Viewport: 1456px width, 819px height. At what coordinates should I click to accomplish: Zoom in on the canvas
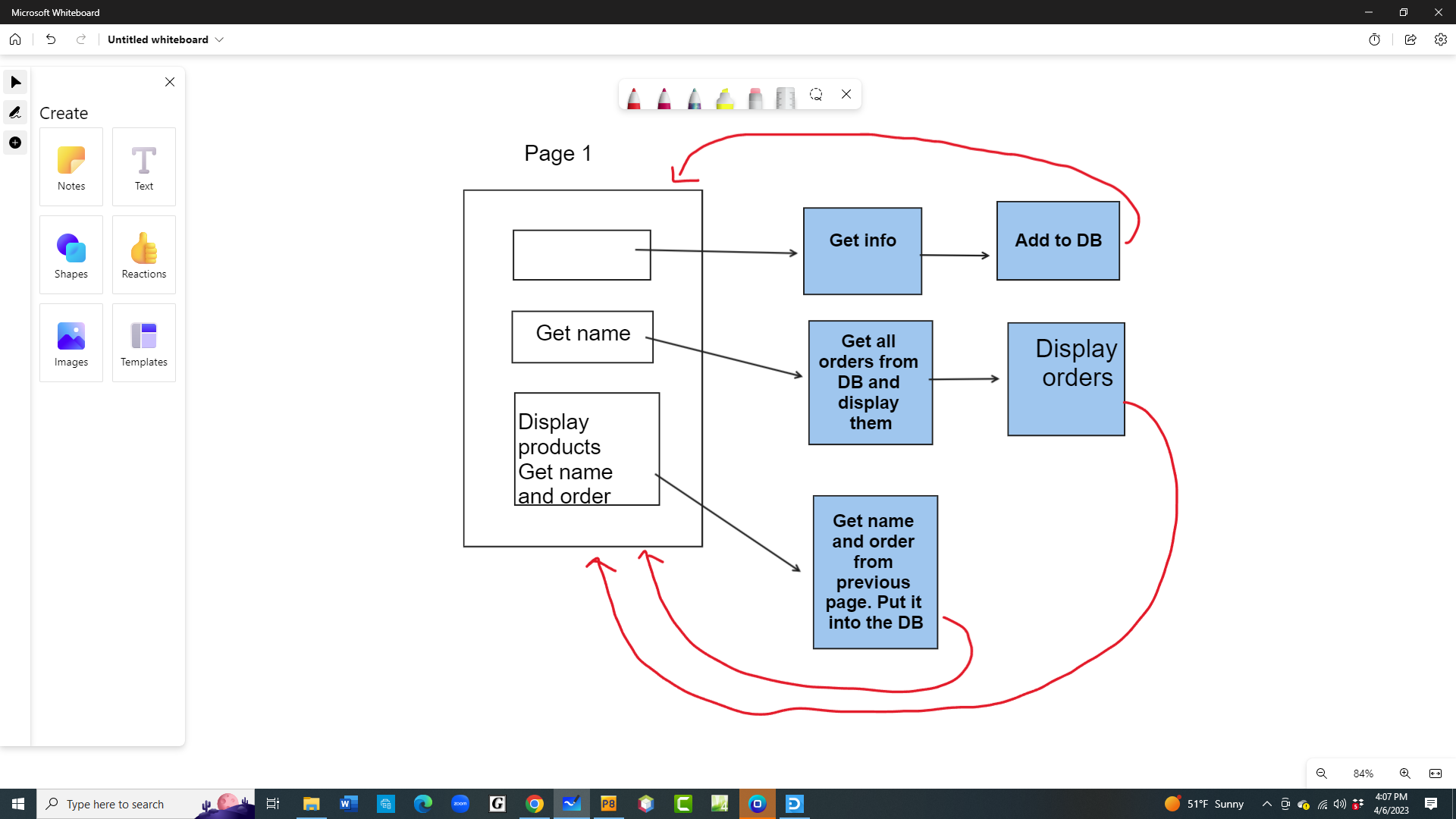click(1404, 773)
